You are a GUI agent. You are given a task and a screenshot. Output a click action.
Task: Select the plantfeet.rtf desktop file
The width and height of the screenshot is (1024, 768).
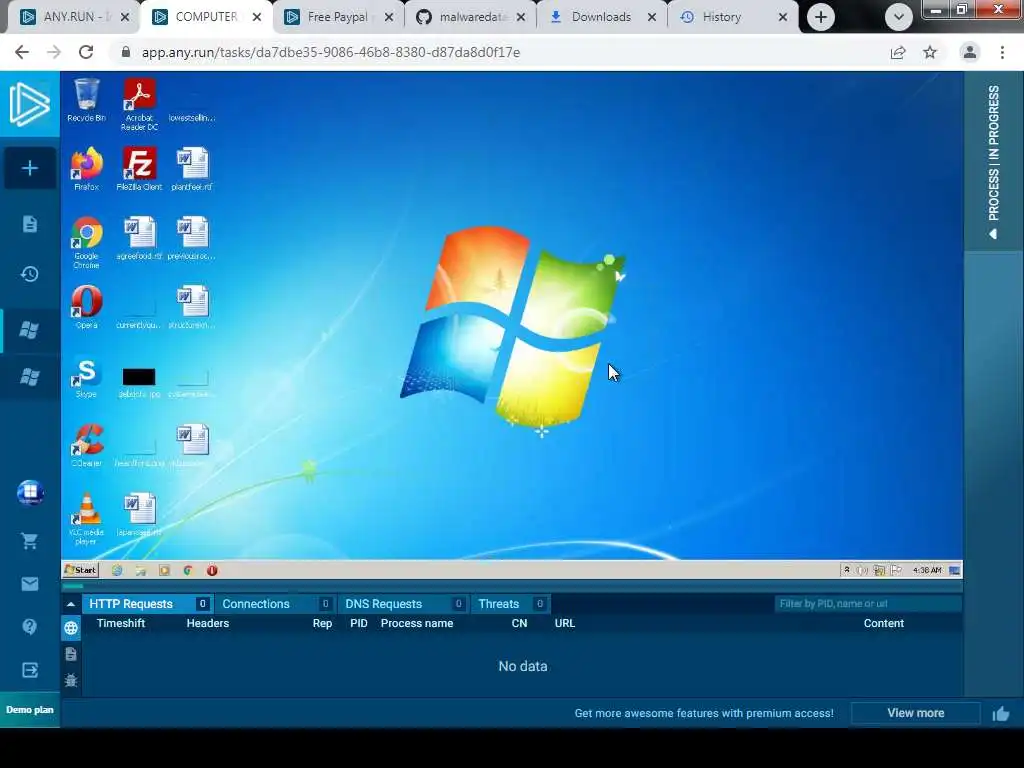192,169
